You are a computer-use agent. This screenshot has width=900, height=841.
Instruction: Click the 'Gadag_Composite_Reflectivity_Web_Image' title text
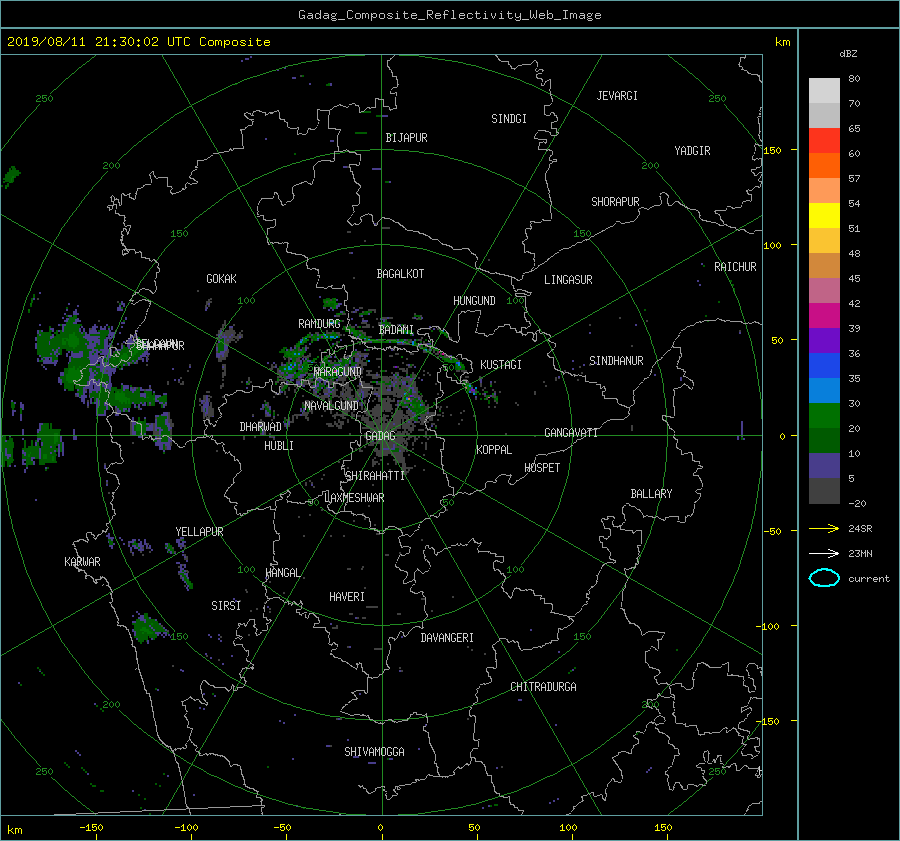point(449,15)
